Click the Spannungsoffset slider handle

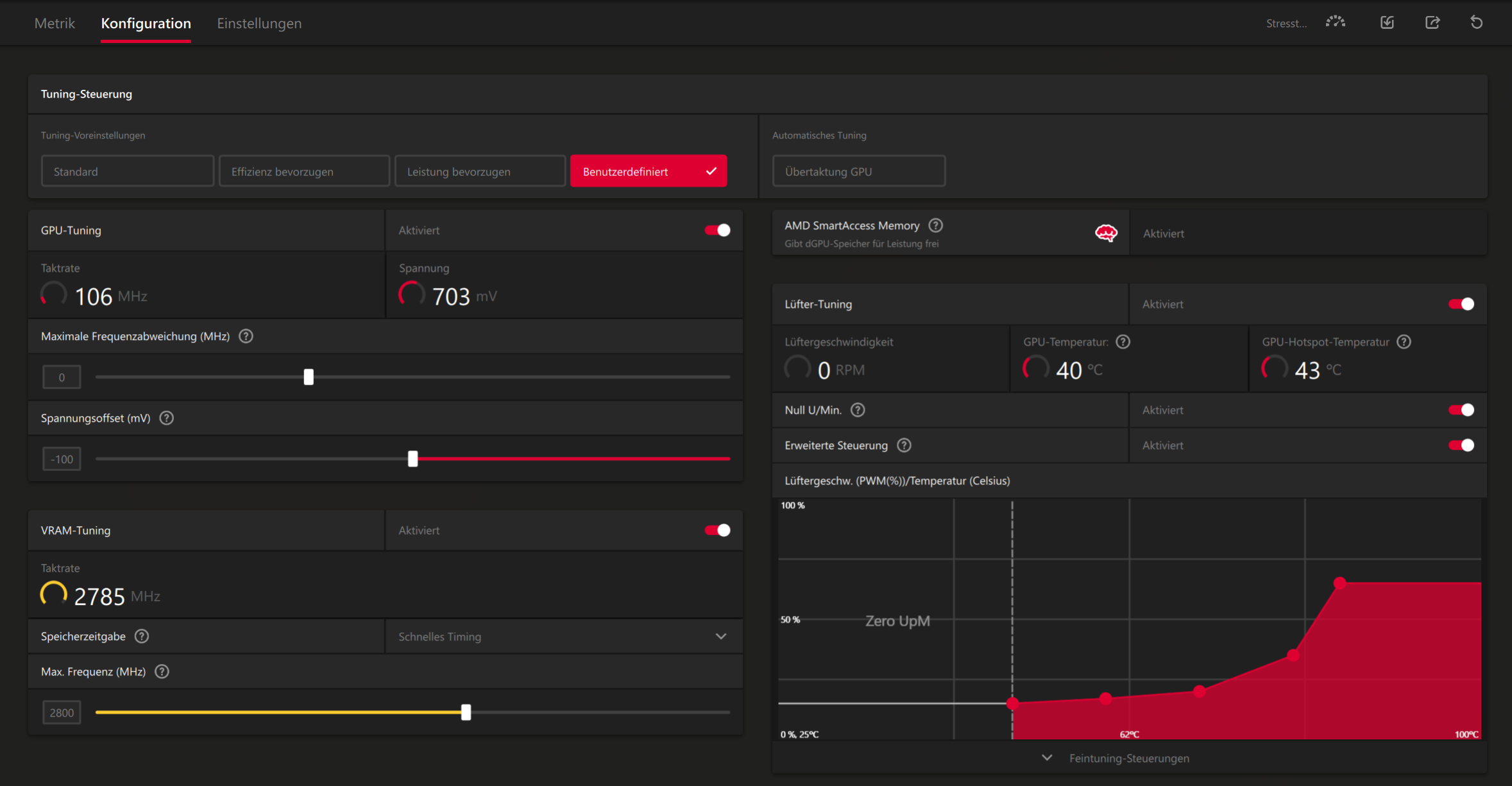(413, 459)
